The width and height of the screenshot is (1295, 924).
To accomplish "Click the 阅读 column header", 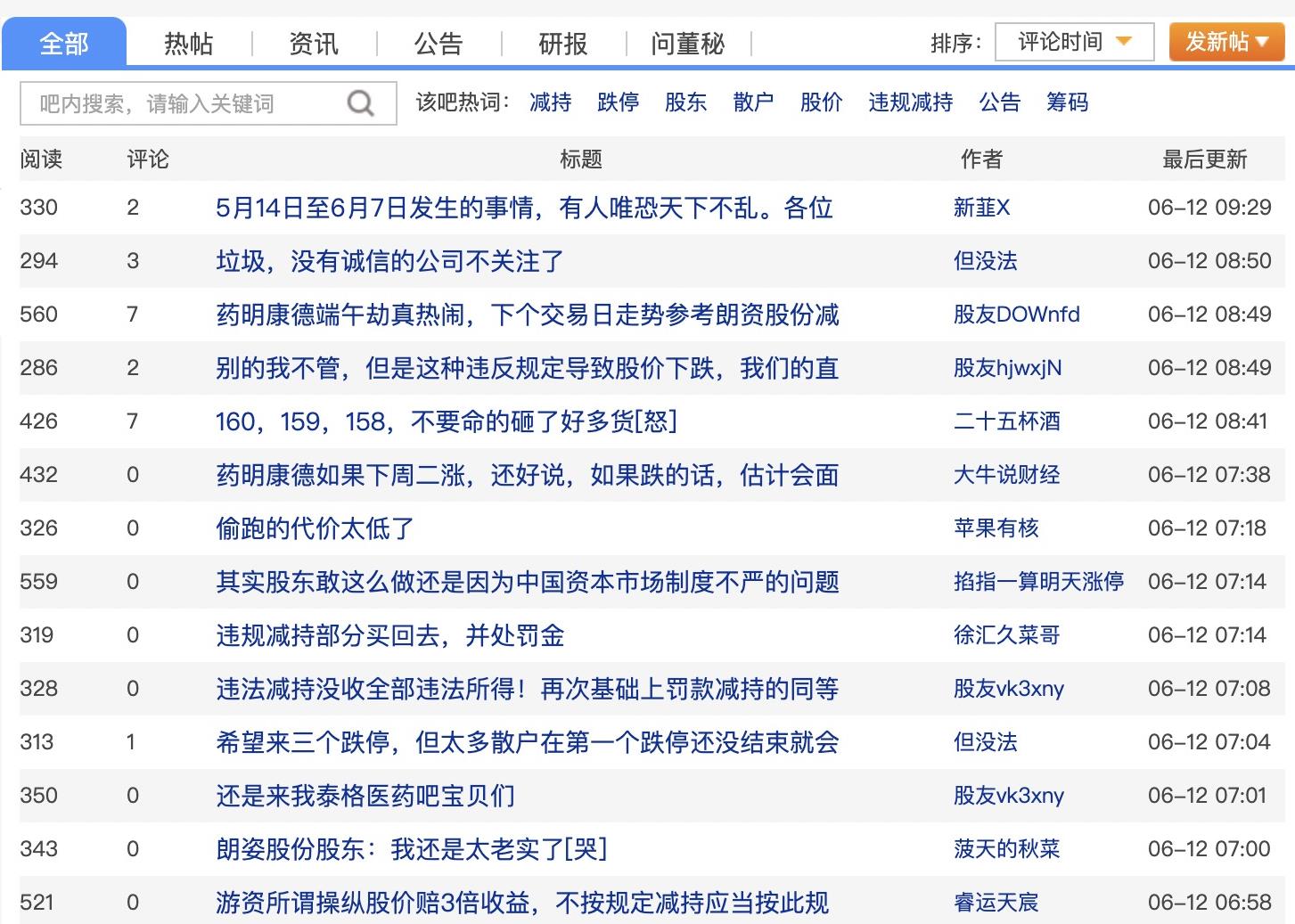I will pyautogui.click(x=41, y=159).
